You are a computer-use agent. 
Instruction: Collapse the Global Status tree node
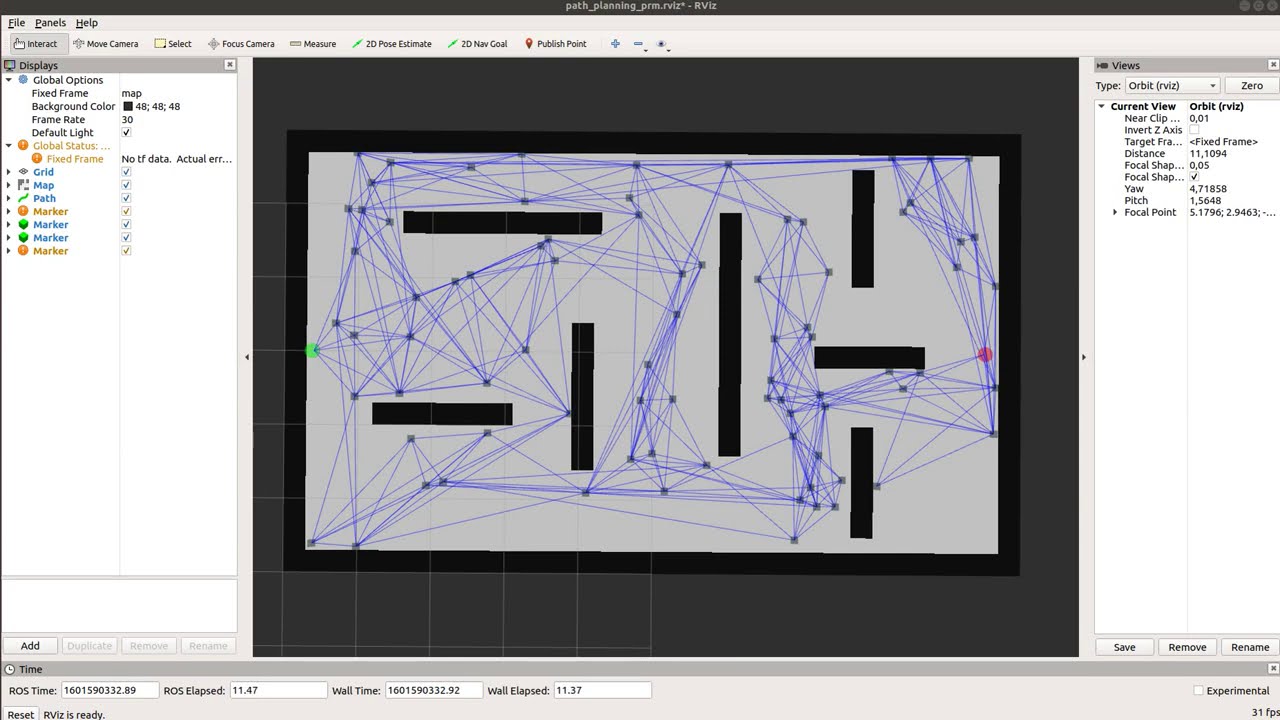[x=9, y=146]
